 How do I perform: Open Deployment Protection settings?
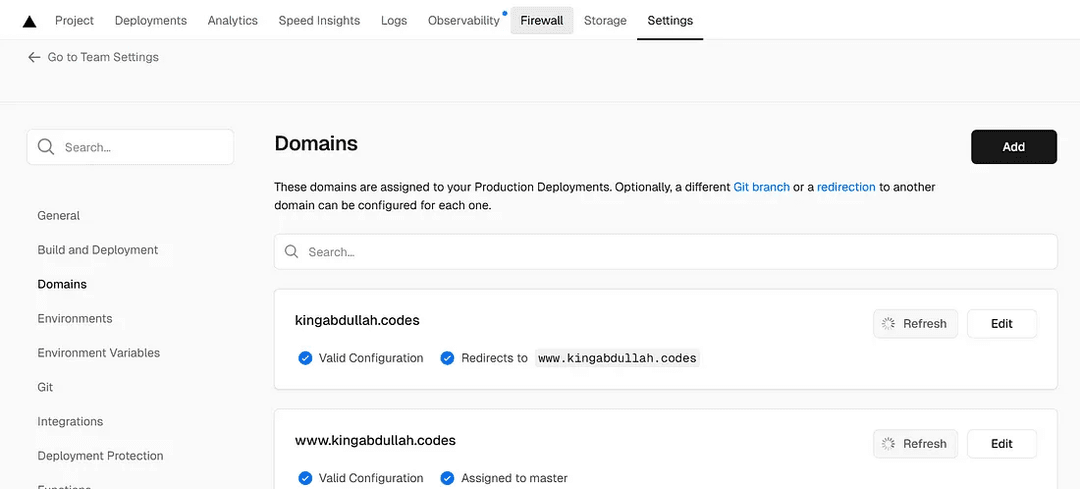(x=101, y=456)
